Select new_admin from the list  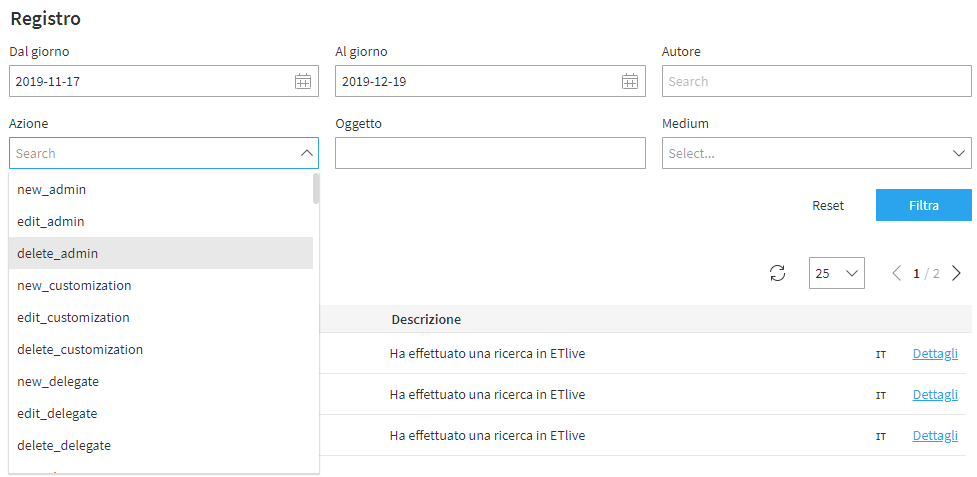51,189
